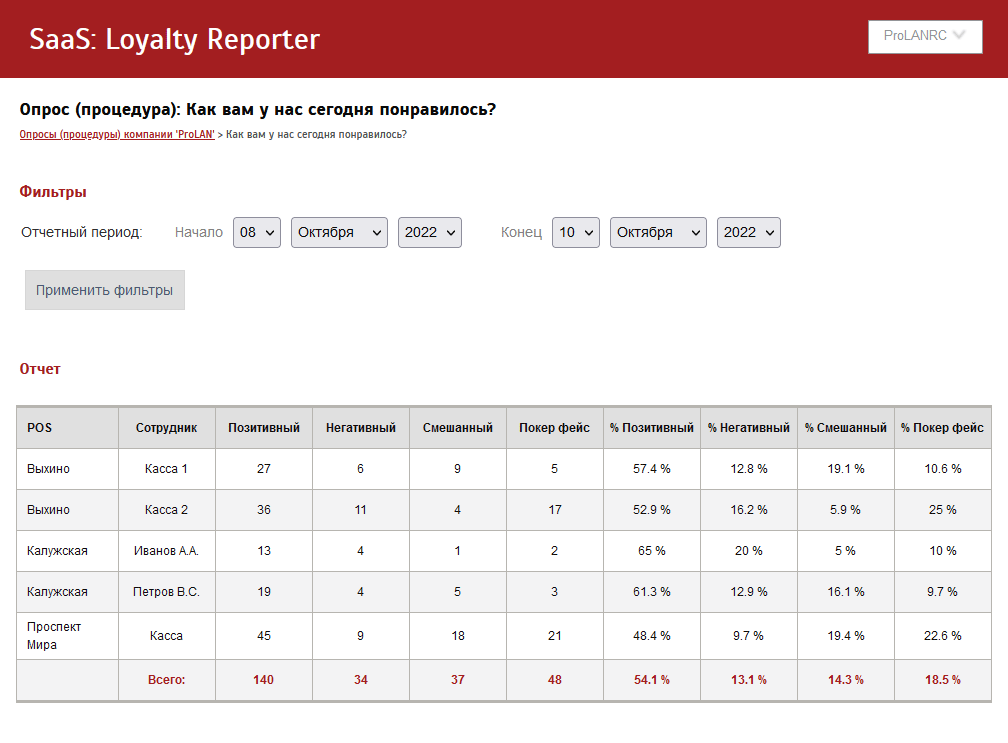Expand the start year dropdown showing 2022
Screen dimensions: 1008x743
click(x=430, y=232)
